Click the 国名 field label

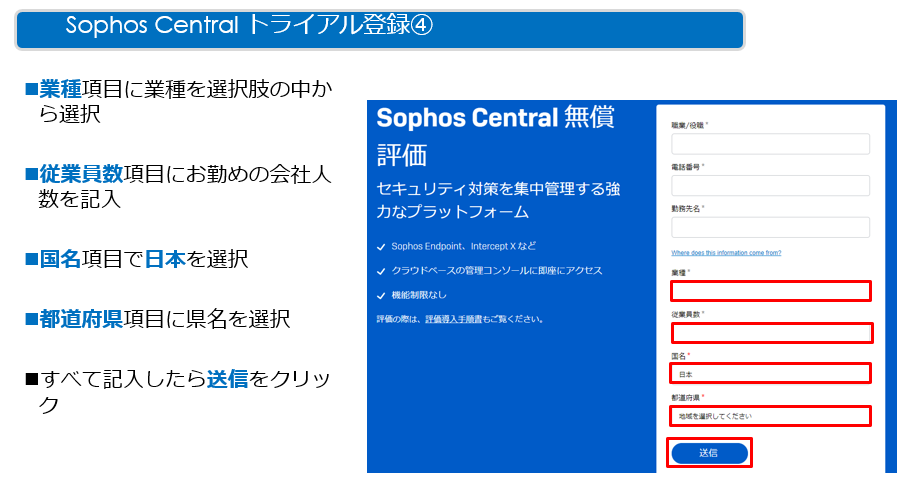point(678,356)
